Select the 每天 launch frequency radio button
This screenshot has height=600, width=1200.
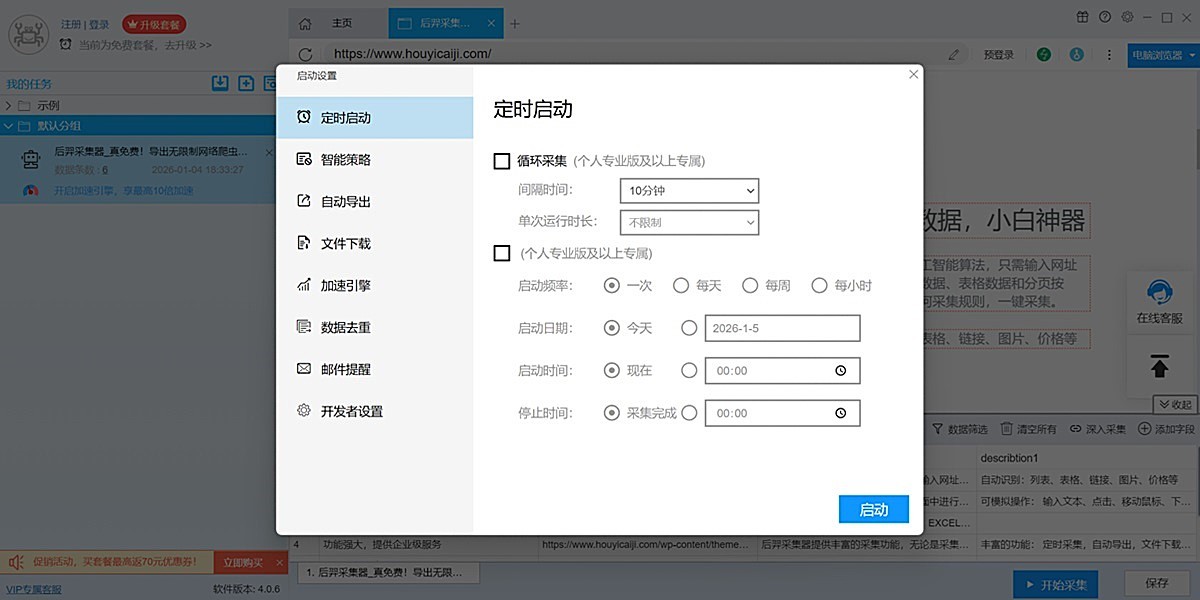681,286
